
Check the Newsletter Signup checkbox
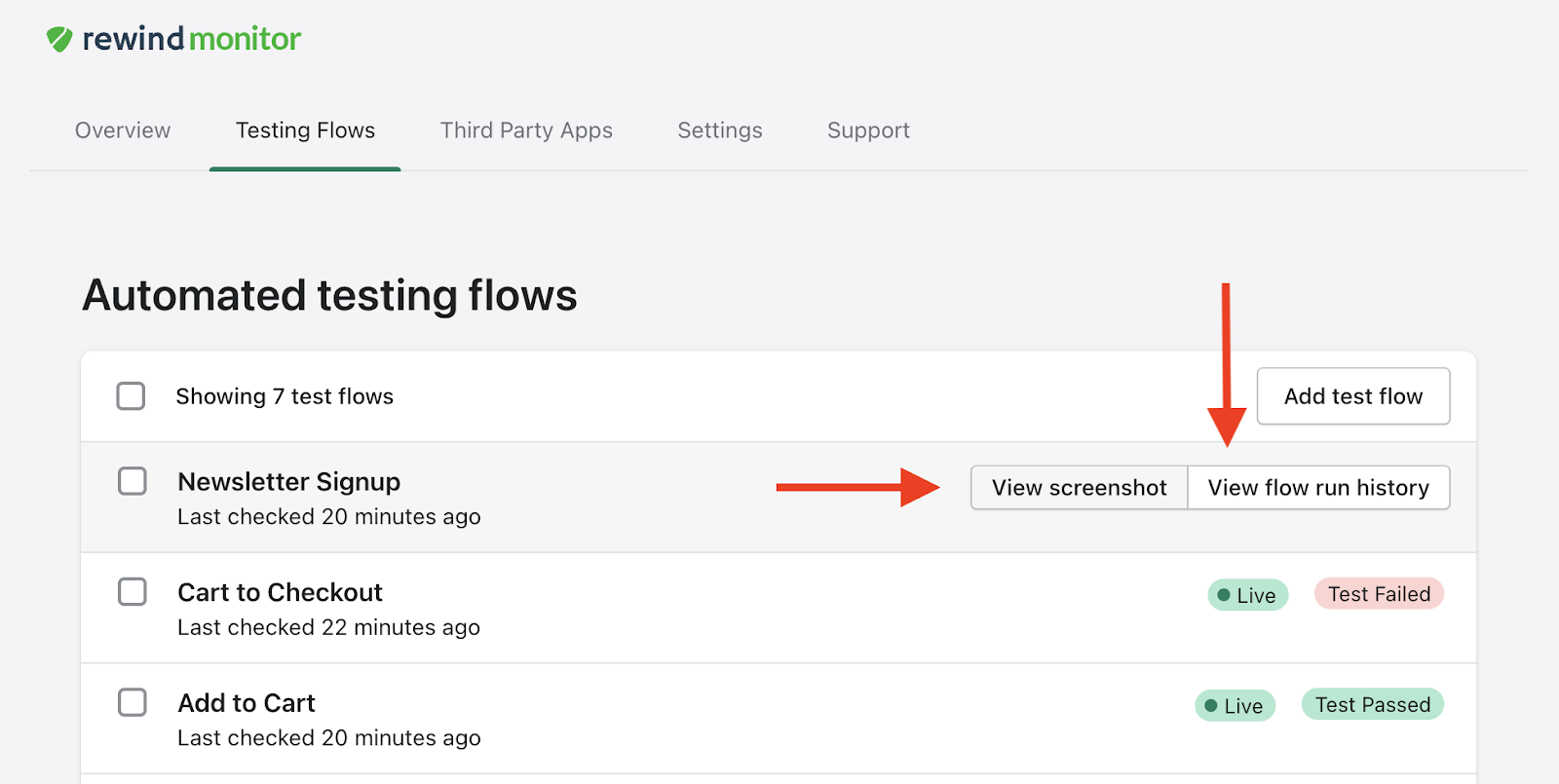click(x=131, y=480)
